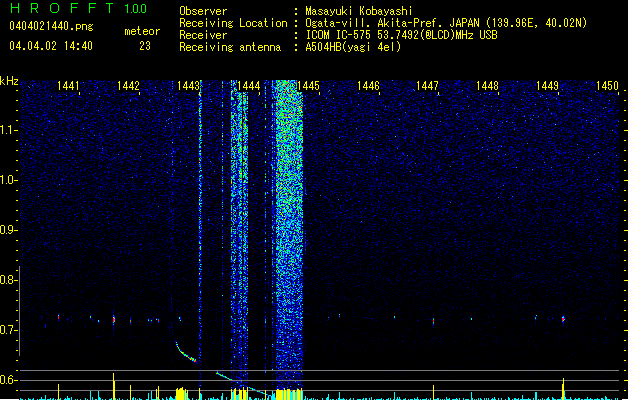Click the Receiver label
The height and width of the screenshot is (400, 629).
coord(203,35)
